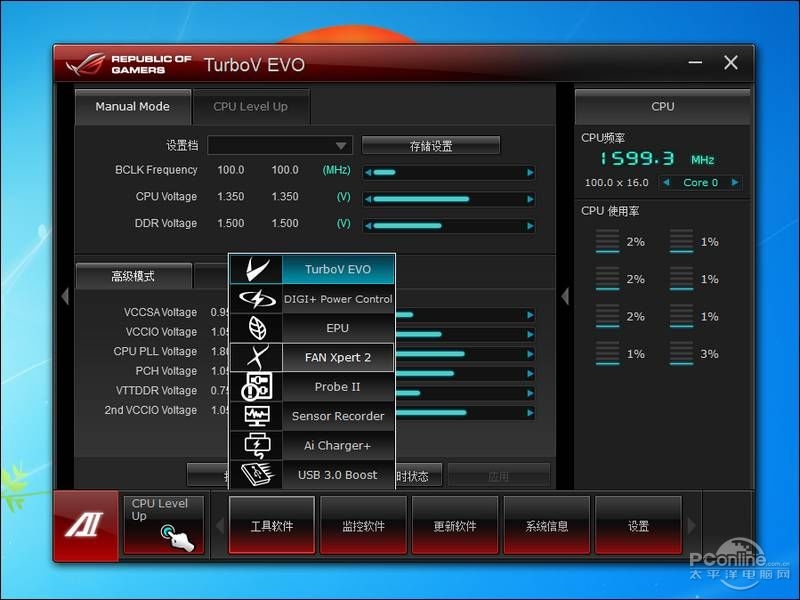
Task: Choose EPU in the tool menu
Action: click(338, 328)
